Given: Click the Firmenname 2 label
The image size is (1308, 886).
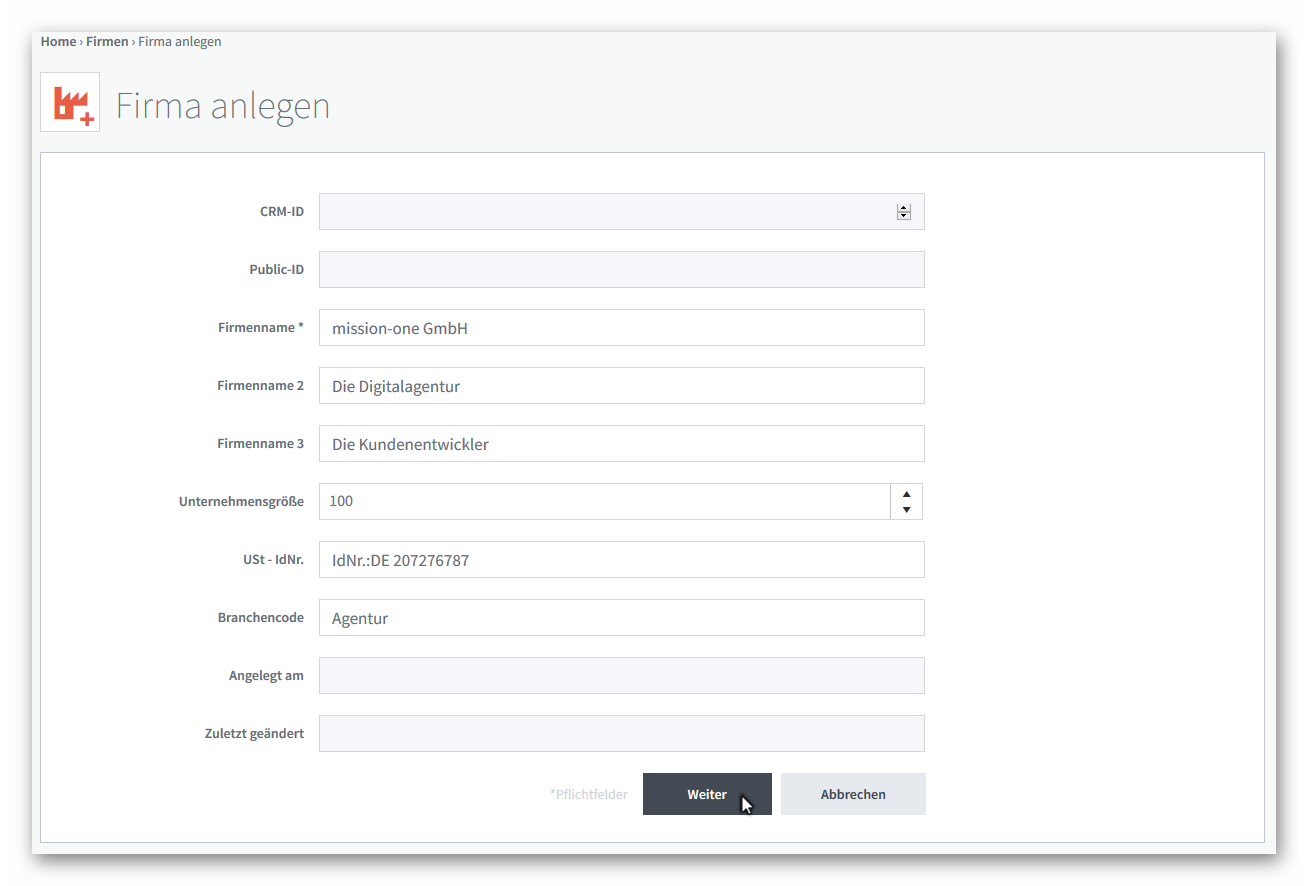Looking at the screenshot, I should tap(261, 385).
